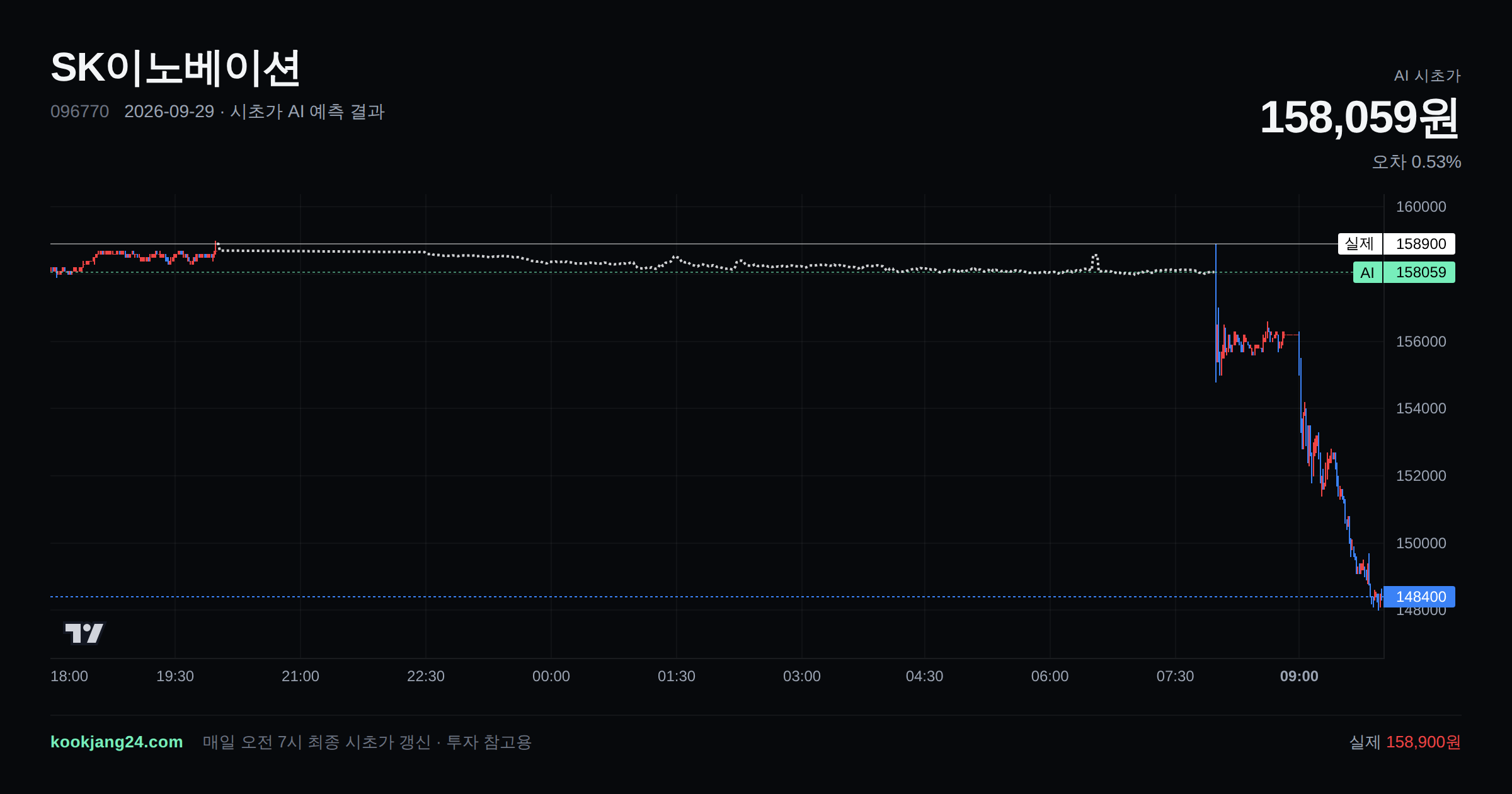
Task: Click the 21:00 time axis label
Action: pos(301,676)
